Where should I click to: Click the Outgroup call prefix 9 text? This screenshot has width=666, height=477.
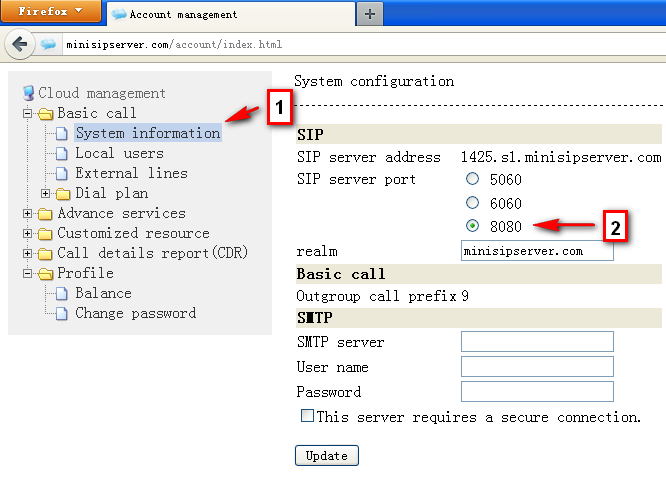(382, 296)
